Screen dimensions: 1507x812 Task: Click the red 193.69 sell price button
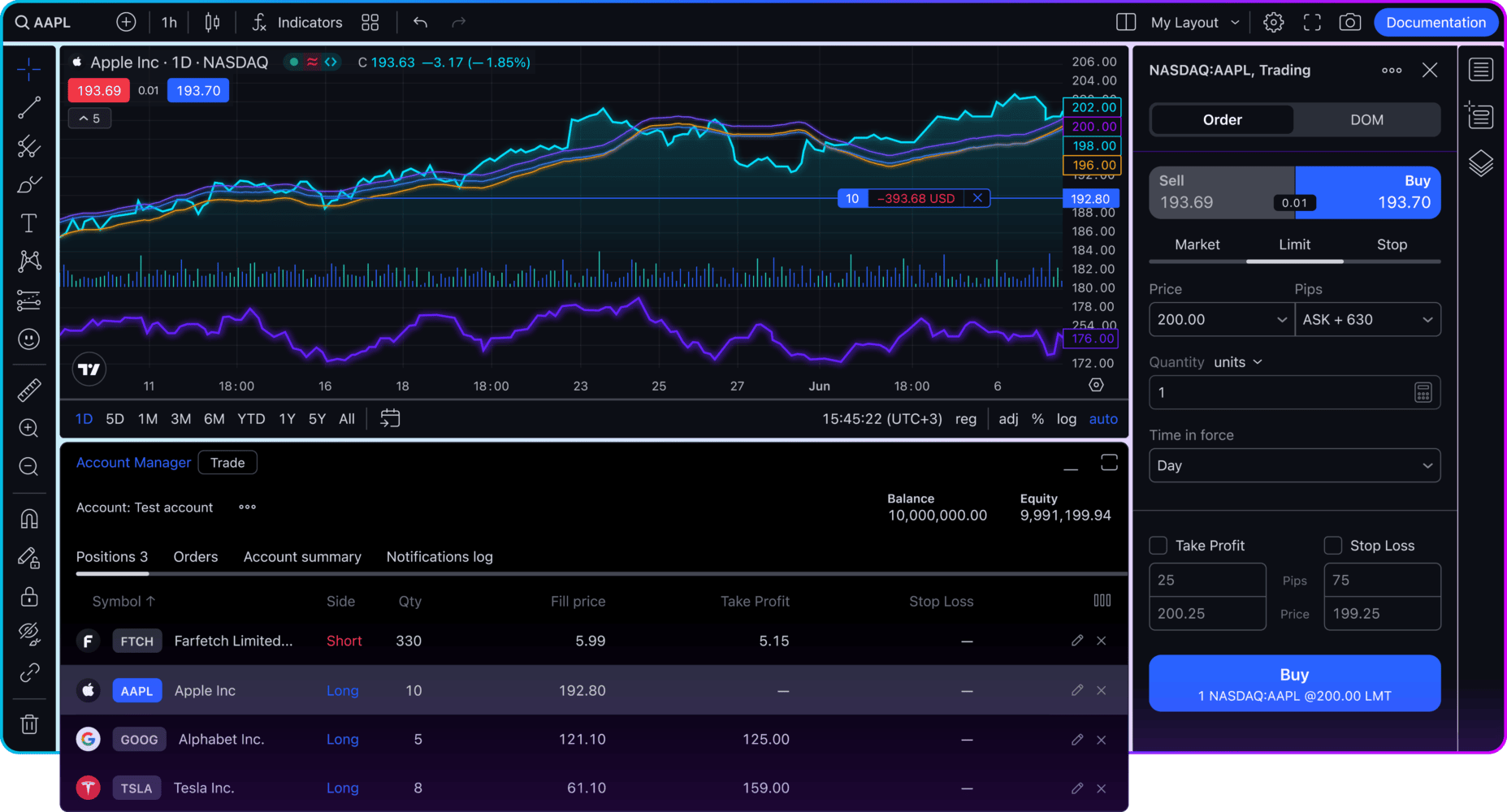99,90
